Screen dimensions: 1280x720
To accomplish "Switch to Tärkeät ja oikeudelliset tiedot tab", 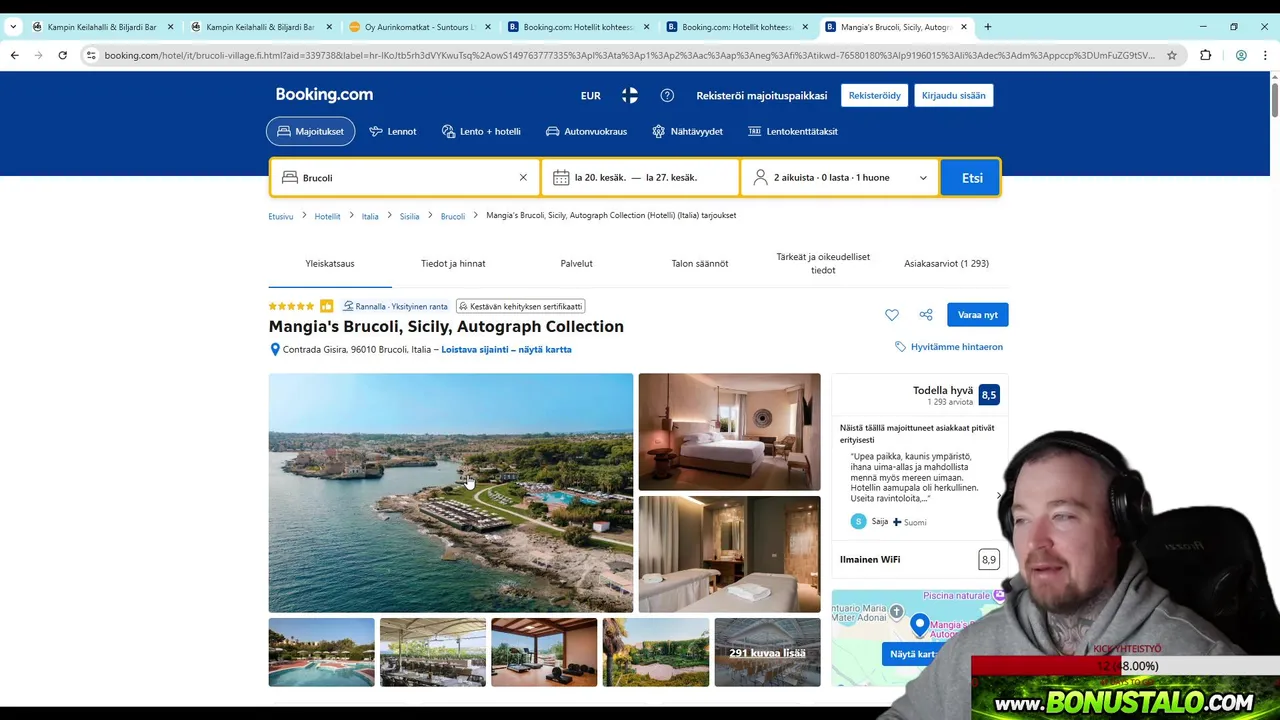I will pyautogui.click(x=823, y=264).
